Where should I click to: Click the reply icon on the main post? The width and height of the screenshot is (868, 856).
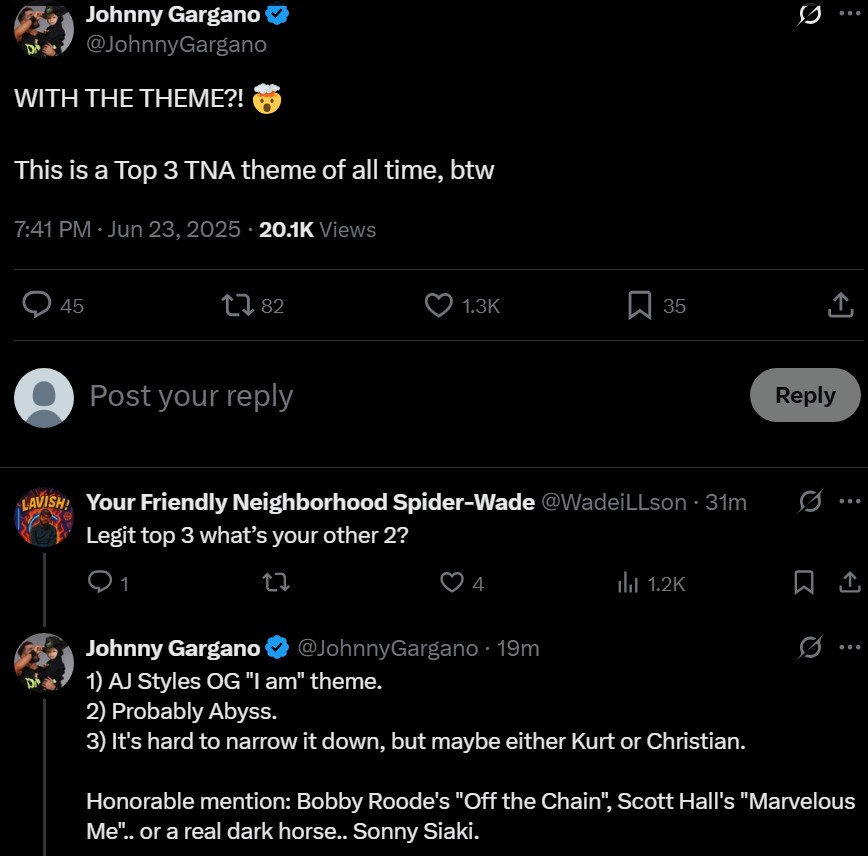(x=37, y=305)
